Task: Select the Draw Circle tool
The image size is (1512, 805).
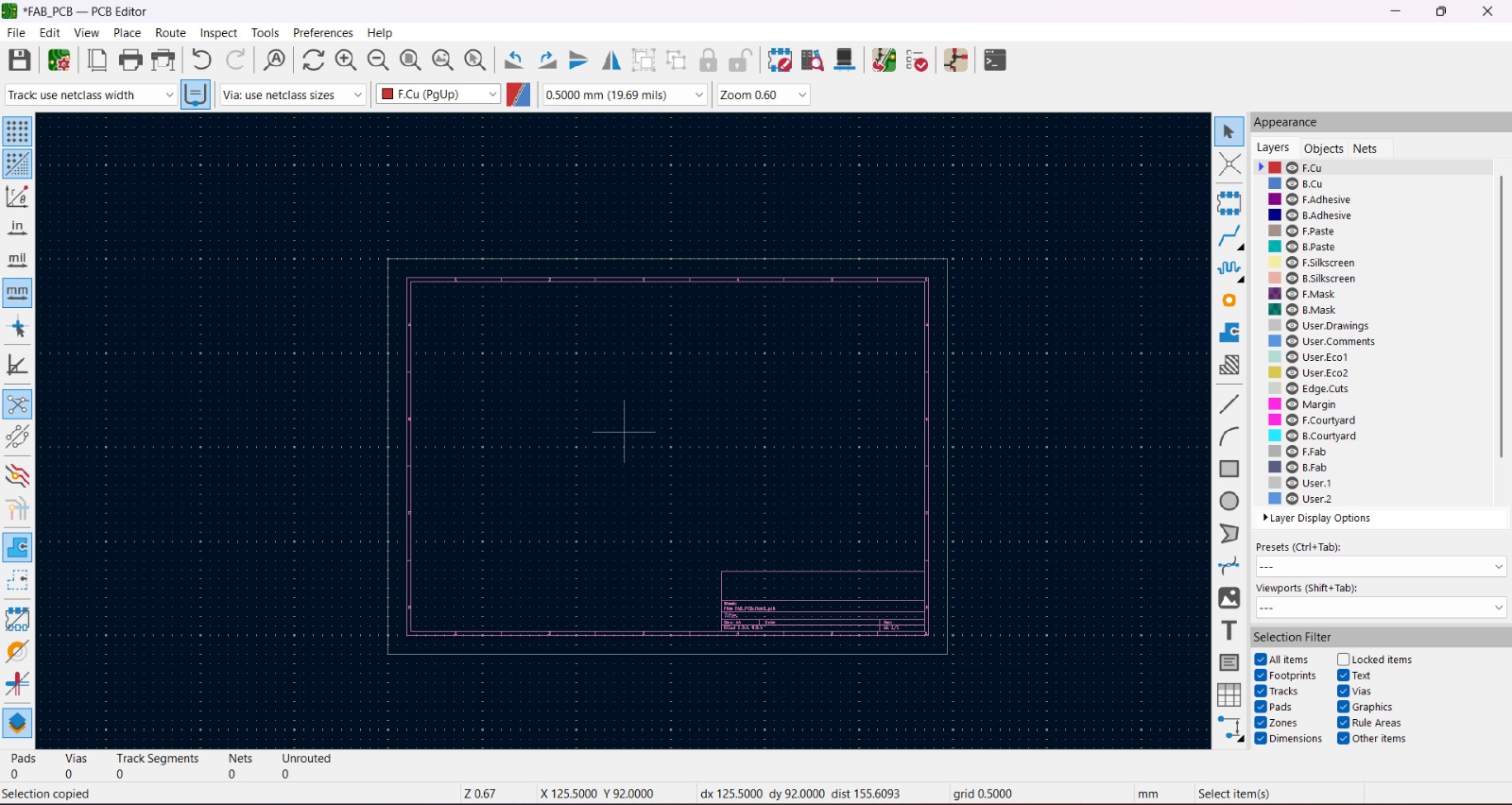Action: coord(1228,502)
